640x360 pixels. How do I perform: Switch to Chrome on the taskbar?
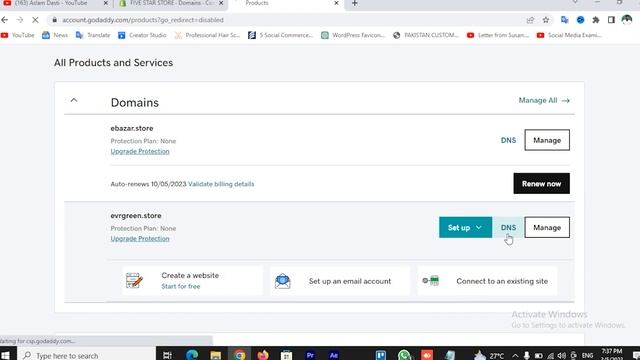(x=240, y=355)
